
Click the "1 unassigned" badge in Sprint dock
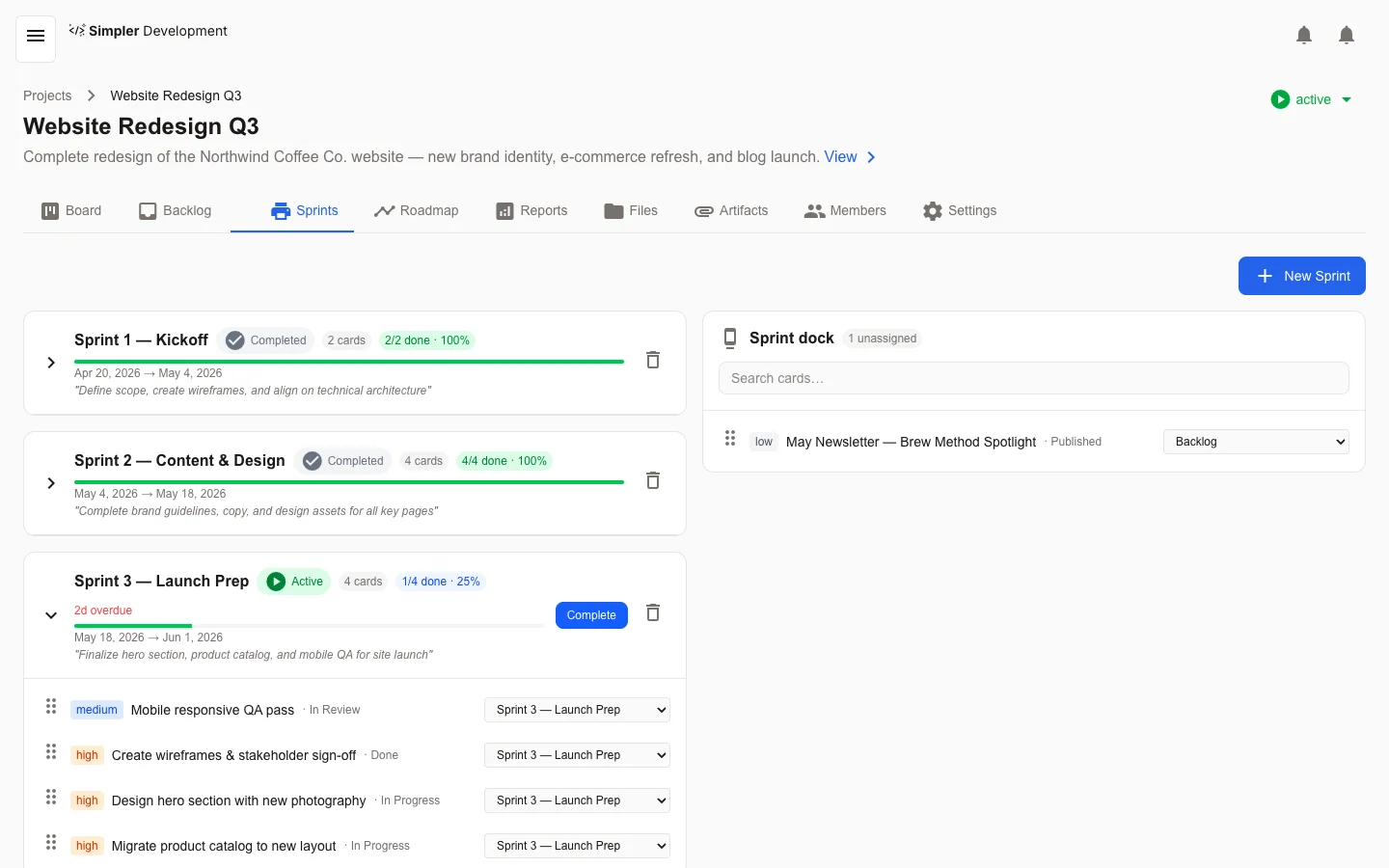[x=883, y=339]
